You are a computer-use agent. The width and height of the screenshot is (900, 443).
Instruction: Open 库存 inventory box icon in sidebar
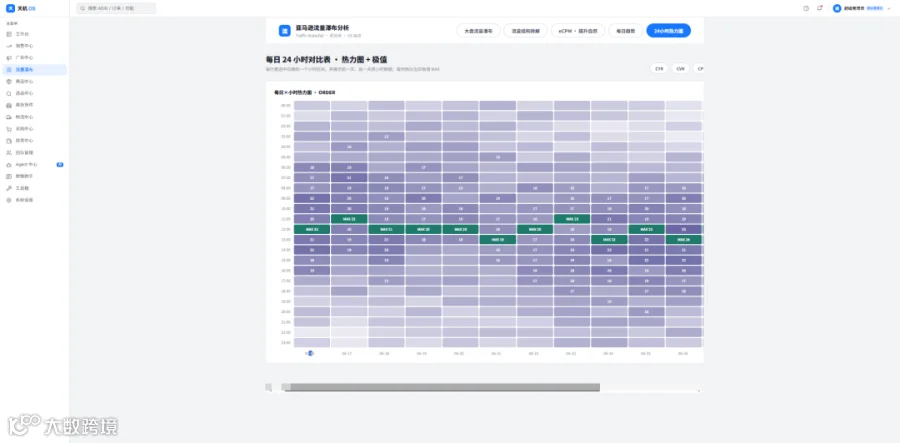pyautogui.click(x=9, y=105)
